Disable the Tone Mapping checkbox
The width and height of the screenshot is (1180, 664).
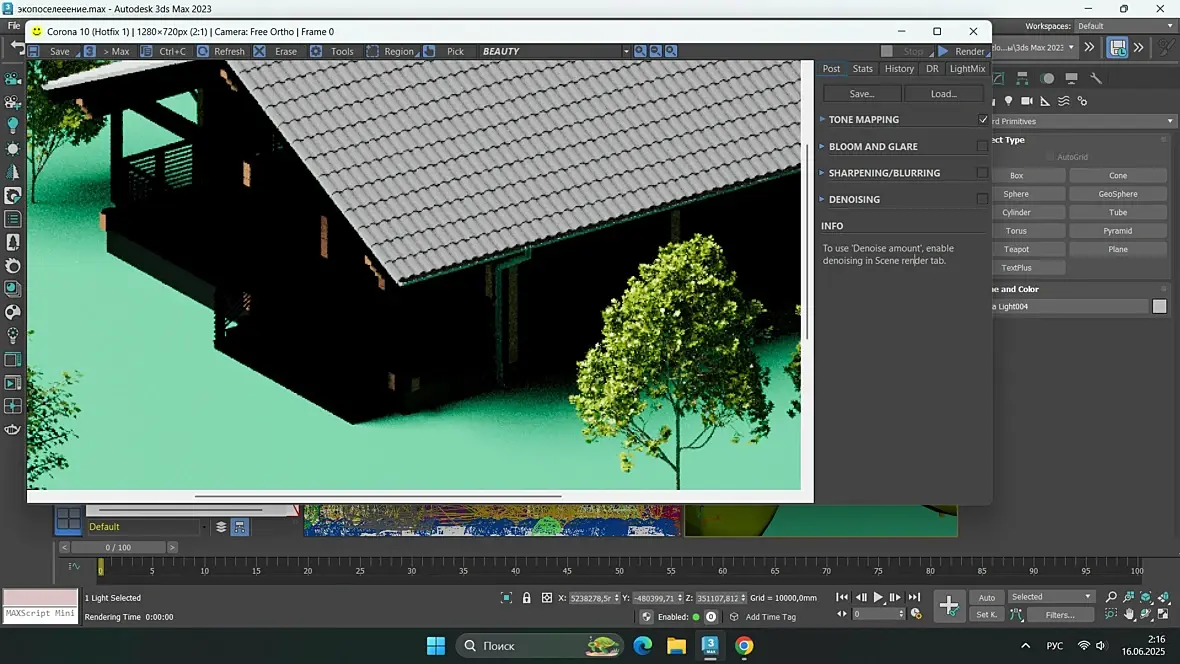982,120
